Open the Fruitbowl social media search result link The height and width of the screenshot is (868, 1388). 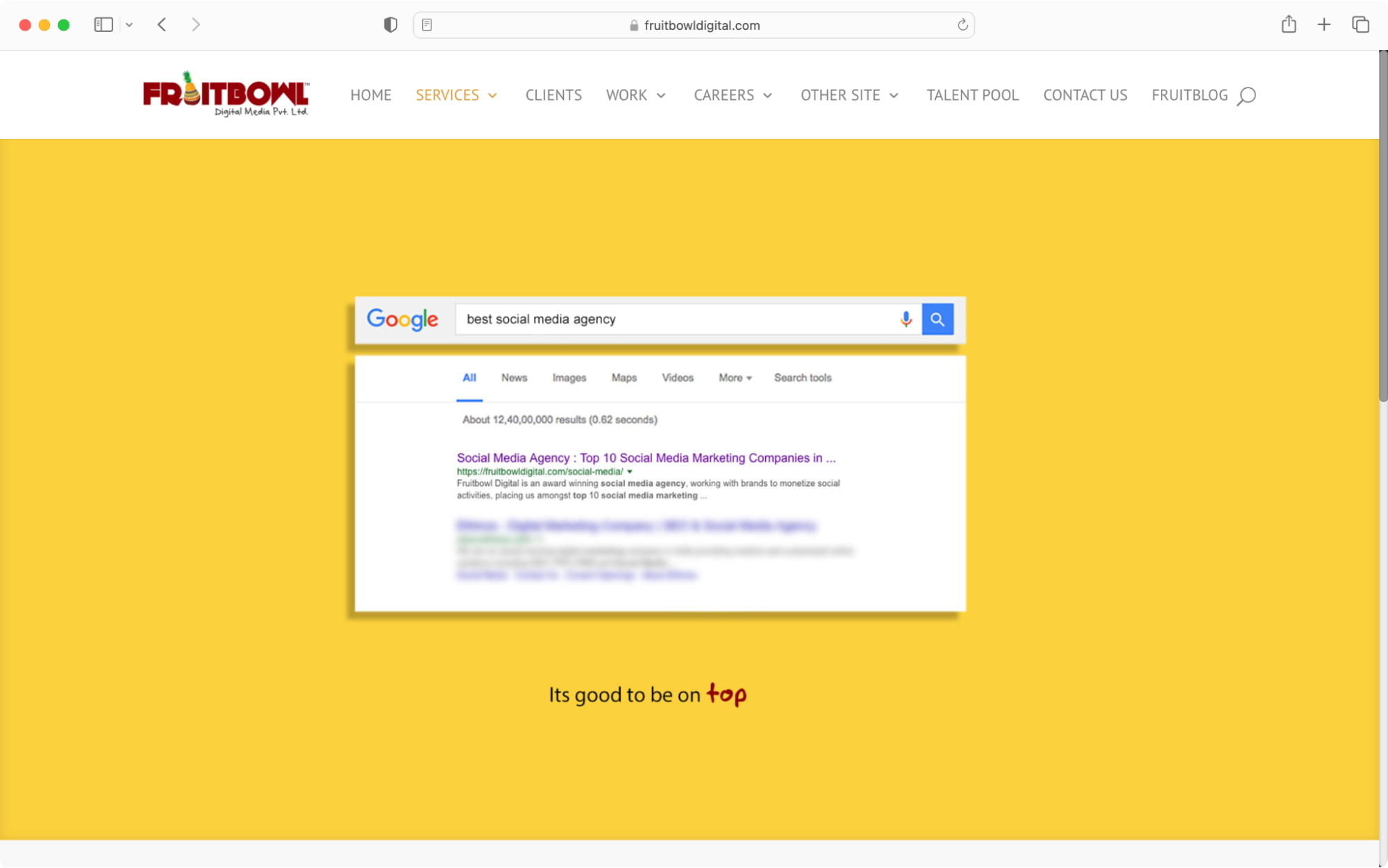[645, 458]
